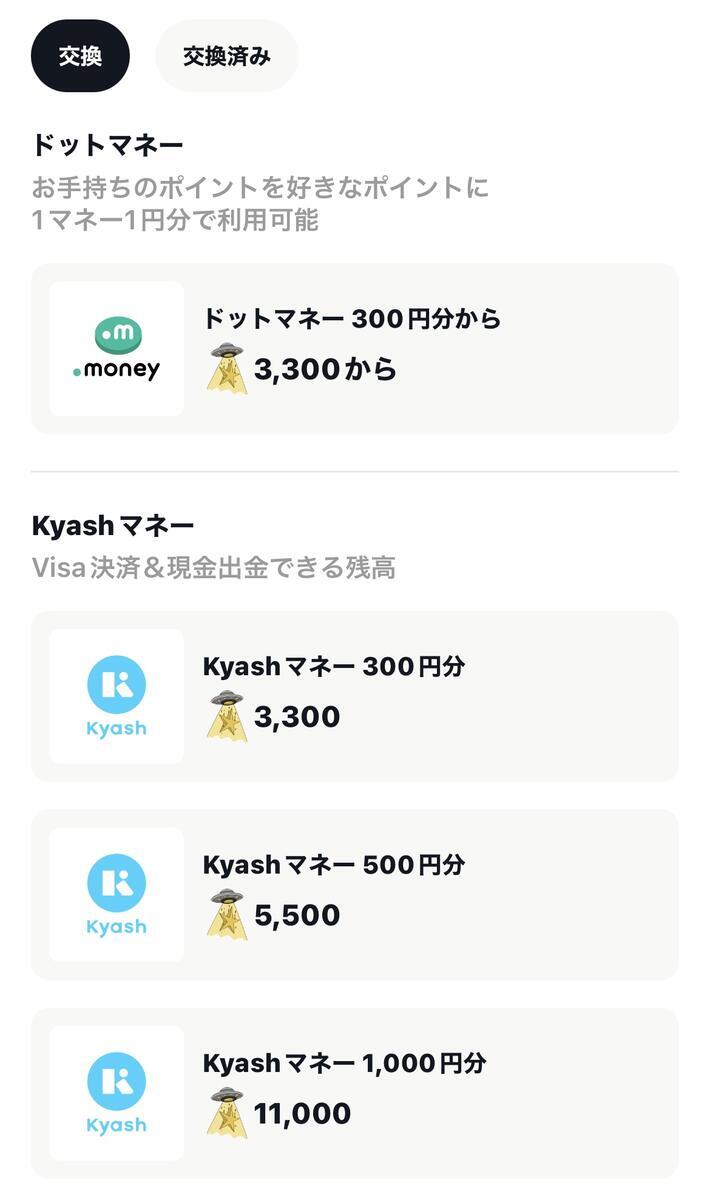
Task: Choose Kyashマネー 300円分 title
Action: point(334,667)
